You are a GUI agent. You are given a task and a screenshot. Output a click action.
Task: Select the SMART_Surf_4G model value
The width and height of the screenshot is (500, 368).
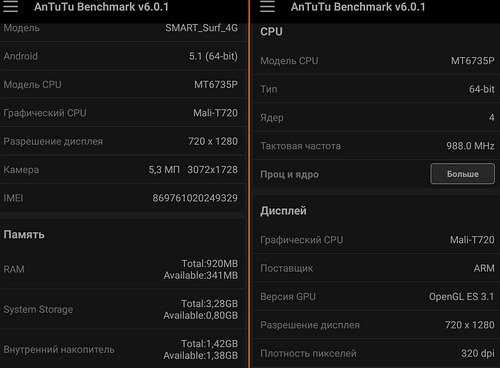coord(202,28)
